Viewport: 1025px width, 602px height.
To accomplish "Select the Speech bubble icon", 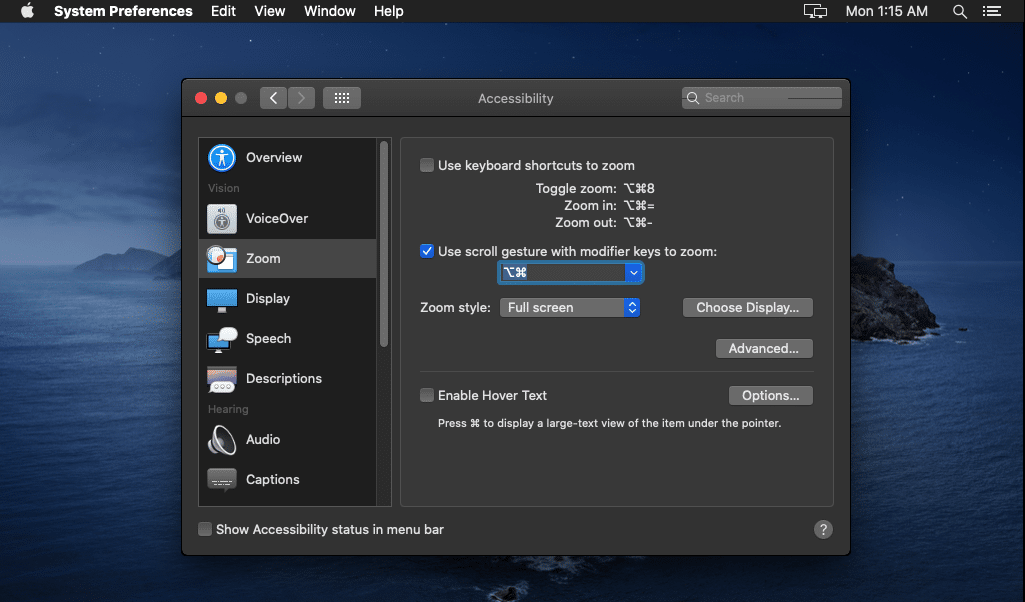I will coord(221,339).
